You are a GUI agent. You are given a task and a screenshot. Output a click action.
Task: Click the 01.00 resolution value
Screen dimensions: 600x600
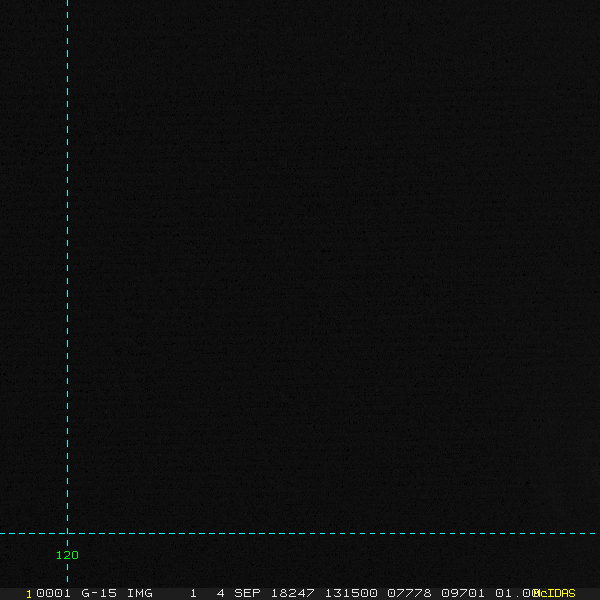coord(514,593)
